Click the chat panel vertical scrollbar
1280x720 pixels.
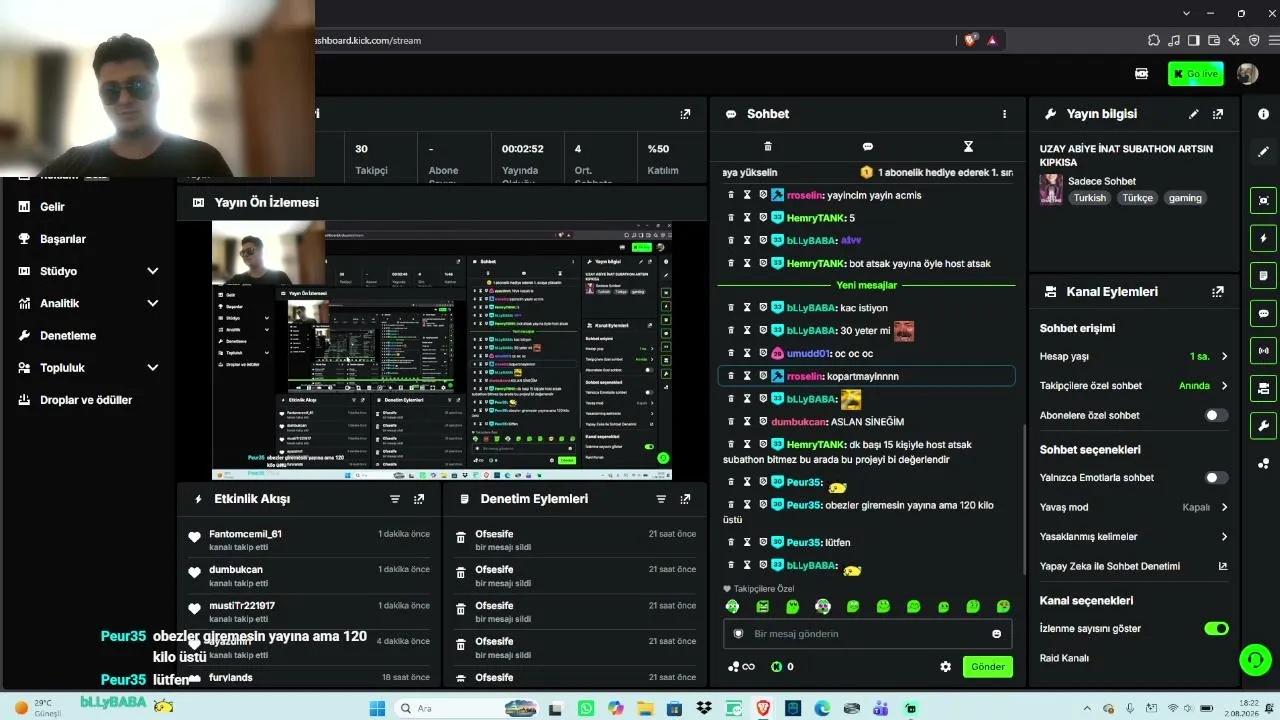pyautogui.click(x=1023, y=500)
